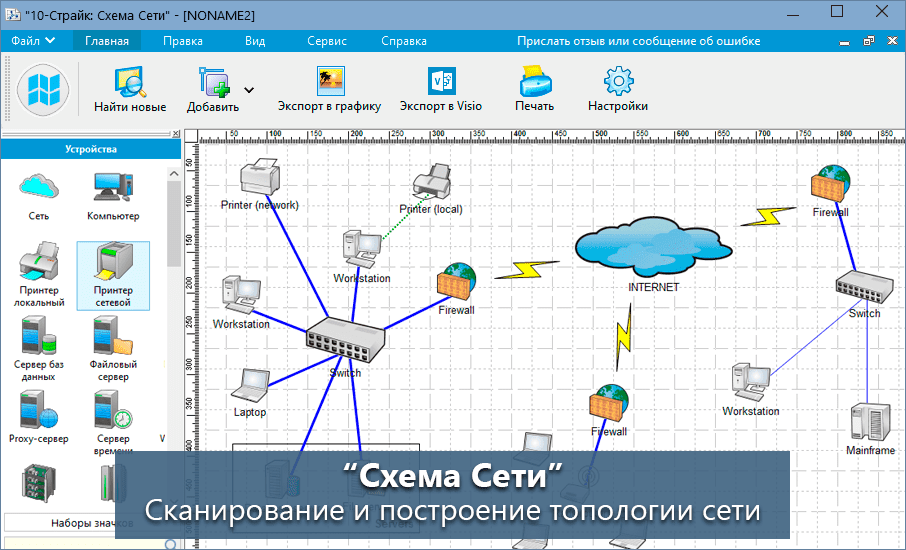906x550 pixels.
Task: Click the Экспорт в Visio icon
Action: pos(440,82)
